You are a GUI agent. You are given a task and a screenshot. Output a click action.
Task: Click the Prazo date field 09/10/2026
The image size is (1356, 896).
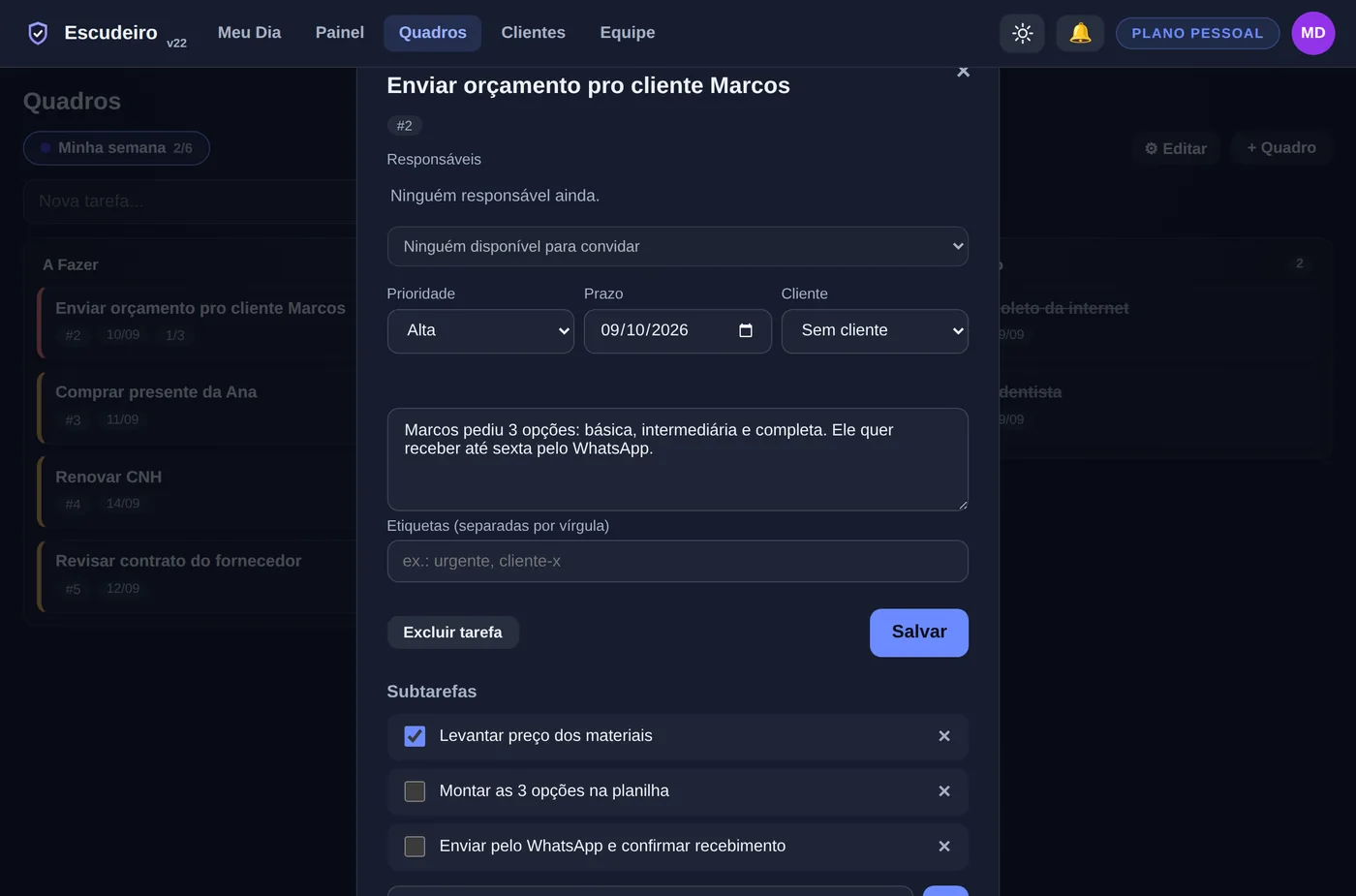pyautogui.click(x=678, y=331)
